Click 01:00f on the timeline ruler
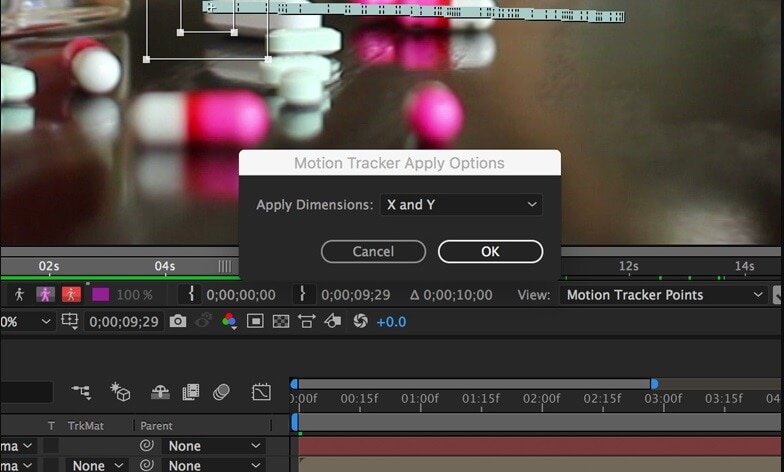 click(x=420, y=398)
